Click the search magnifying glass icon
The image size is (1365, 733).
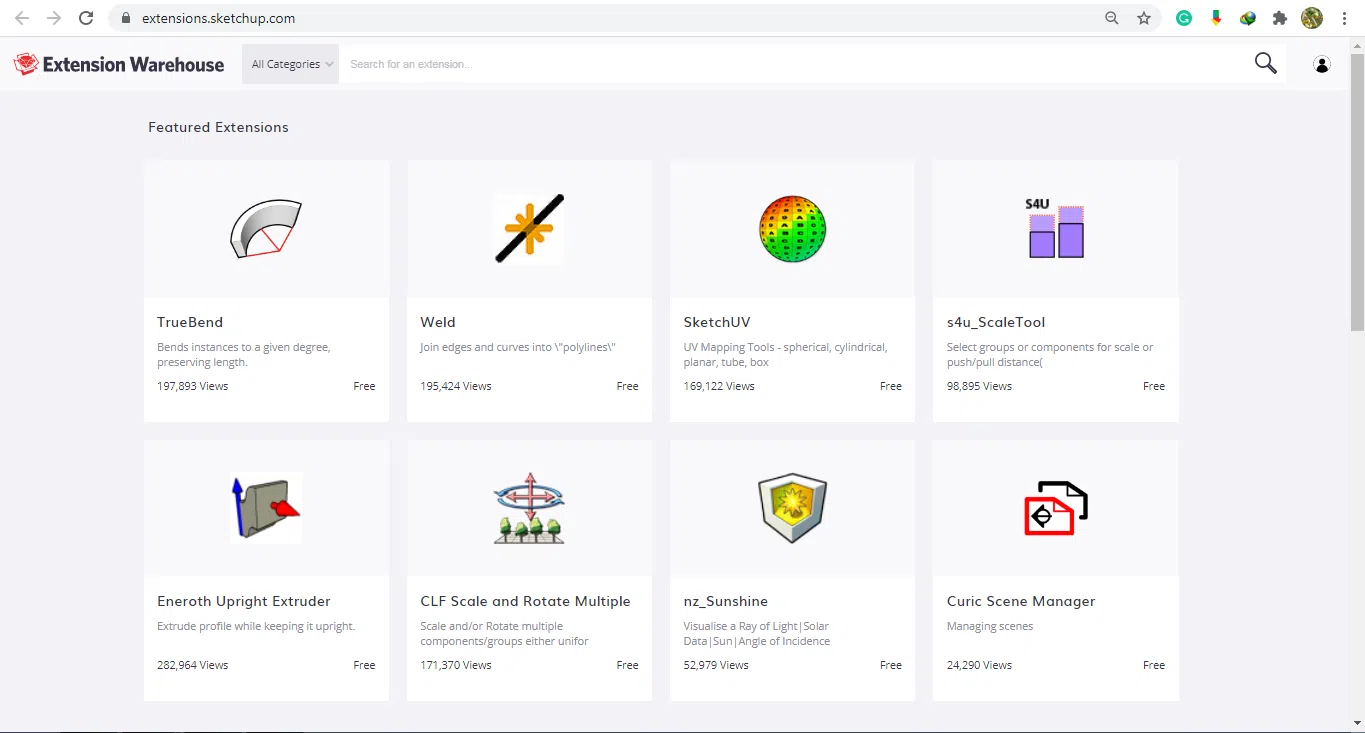tap(1265, 64)
